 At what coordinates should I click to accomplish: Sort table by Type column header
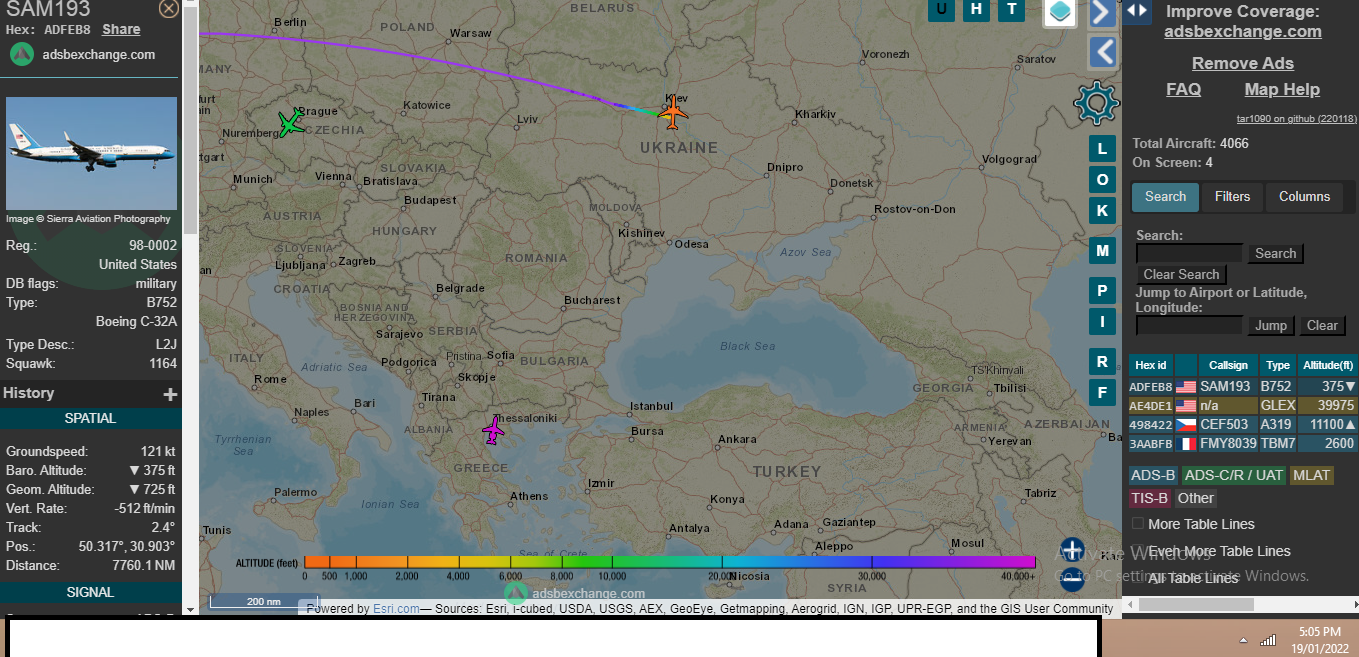[x=1277, y=365]
